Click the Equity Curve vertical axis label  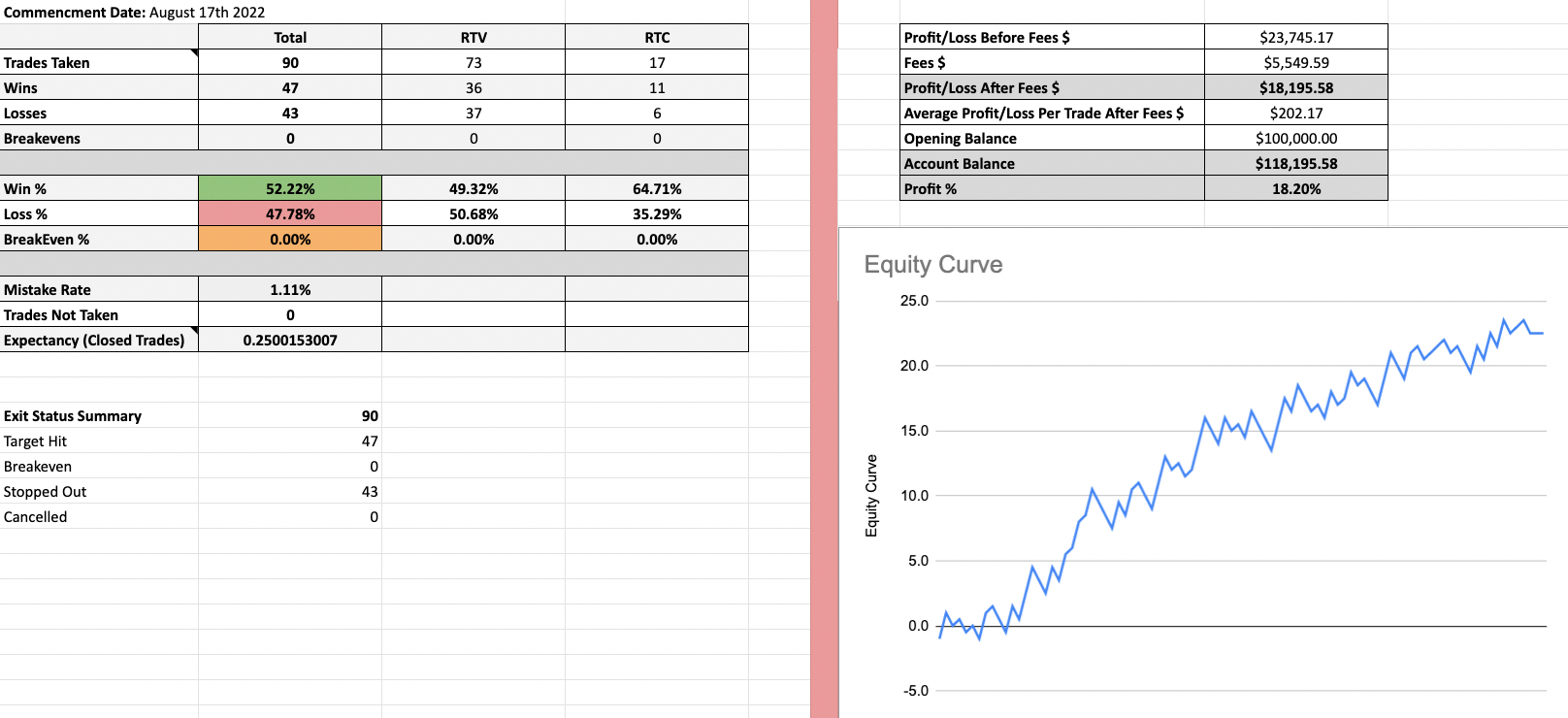[871, 495]
